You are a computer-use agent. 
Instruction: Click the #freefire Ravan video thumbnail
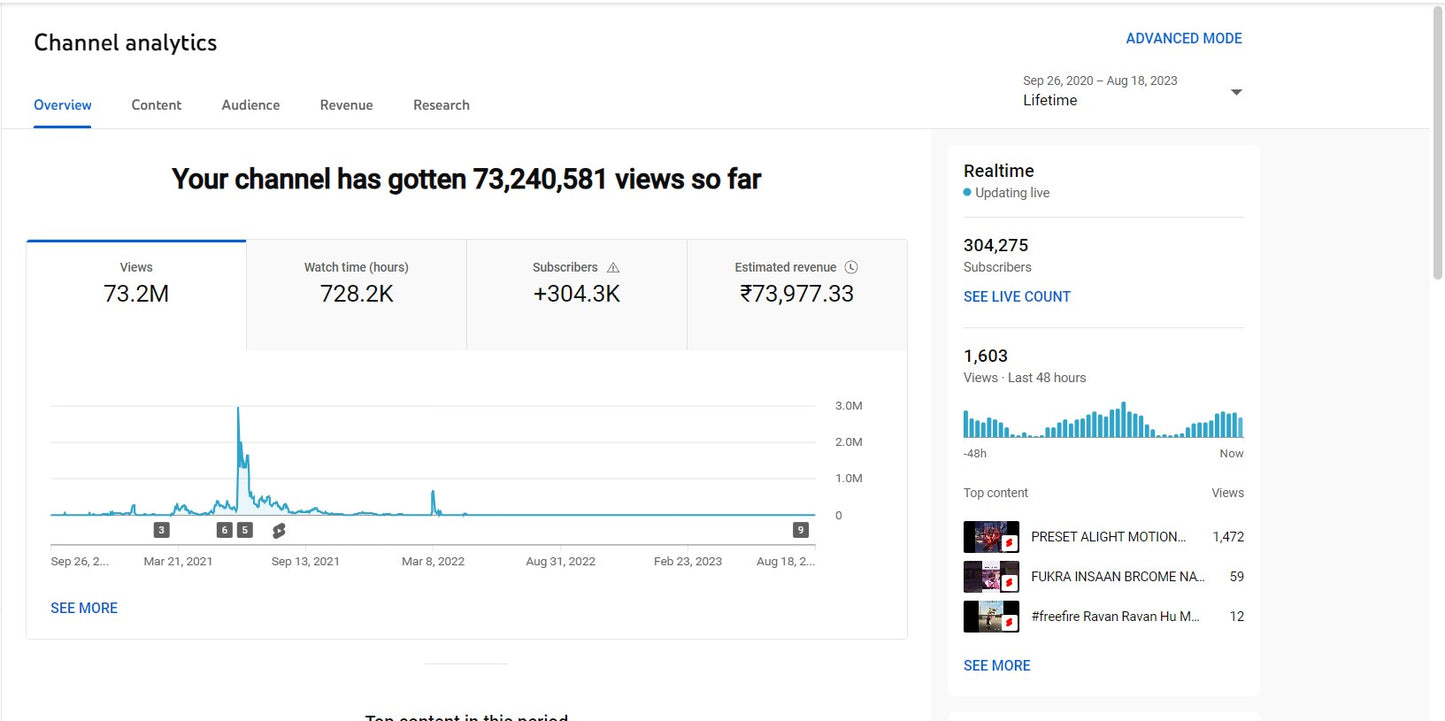(x=990, y=617)
